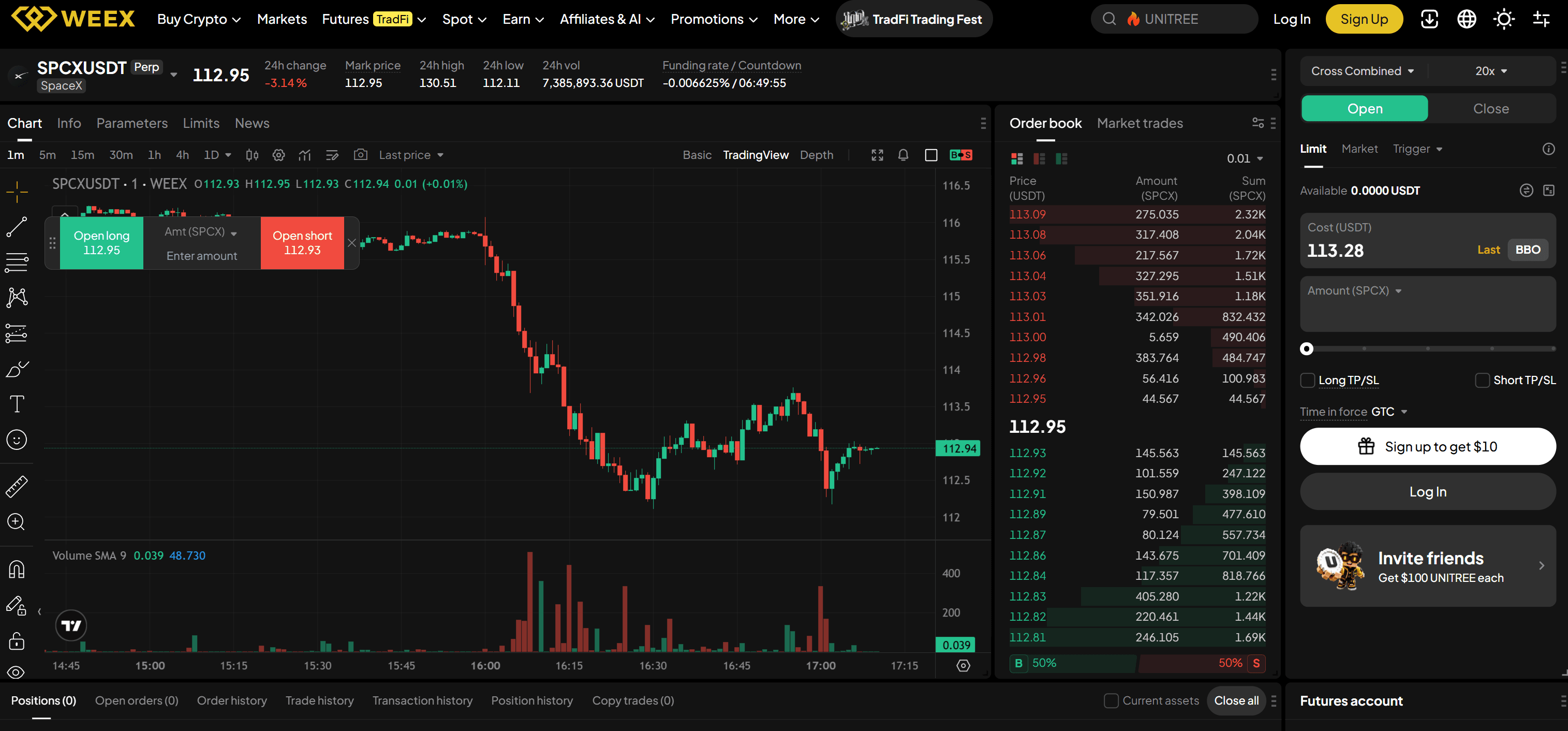Select the Close position tab
This screenshot has width=1568, height=731.
tap(1491, 108)
